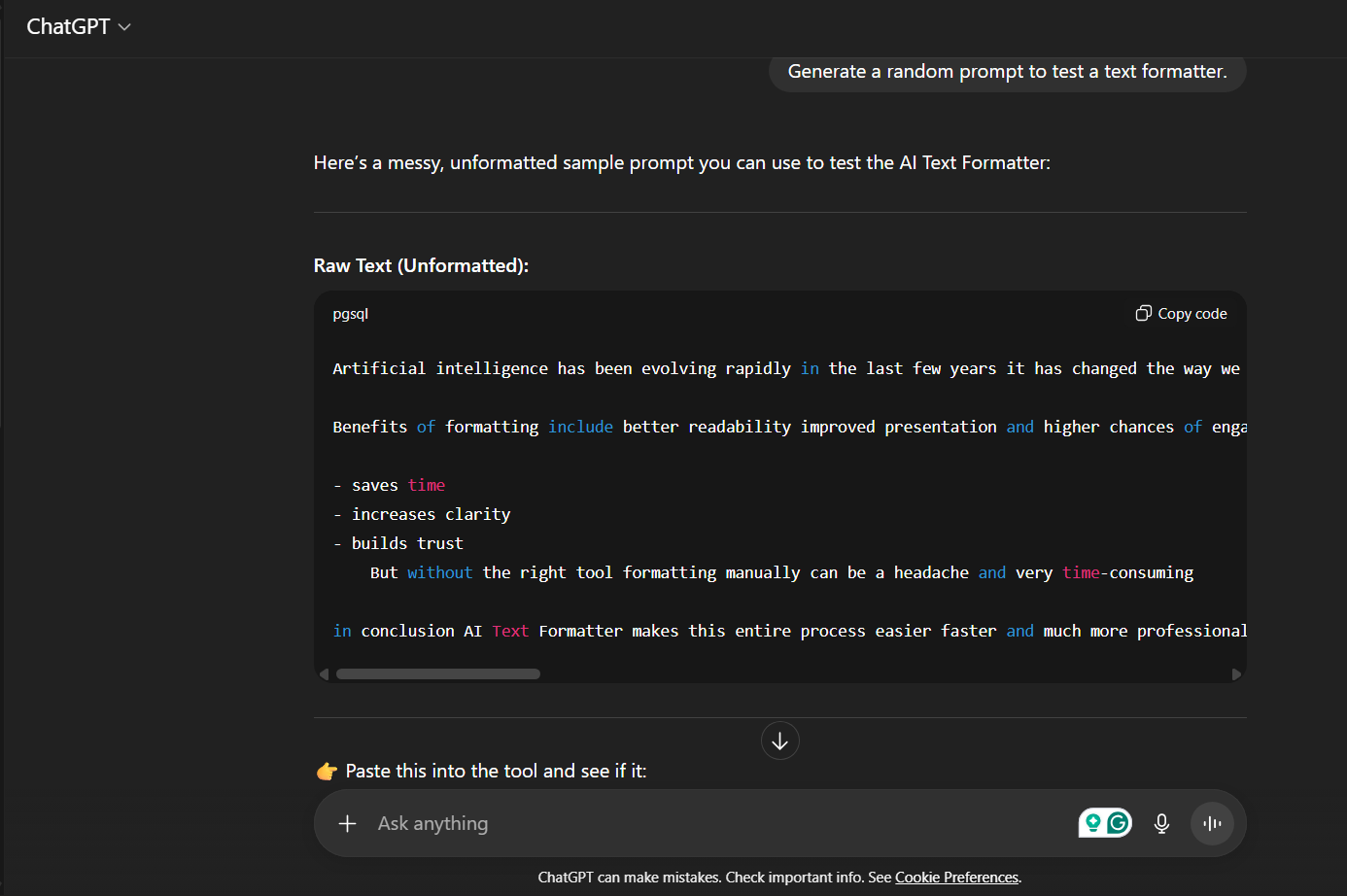Click the chevron next to ChatGPT title
The image size is (1347, 896).
124,27
